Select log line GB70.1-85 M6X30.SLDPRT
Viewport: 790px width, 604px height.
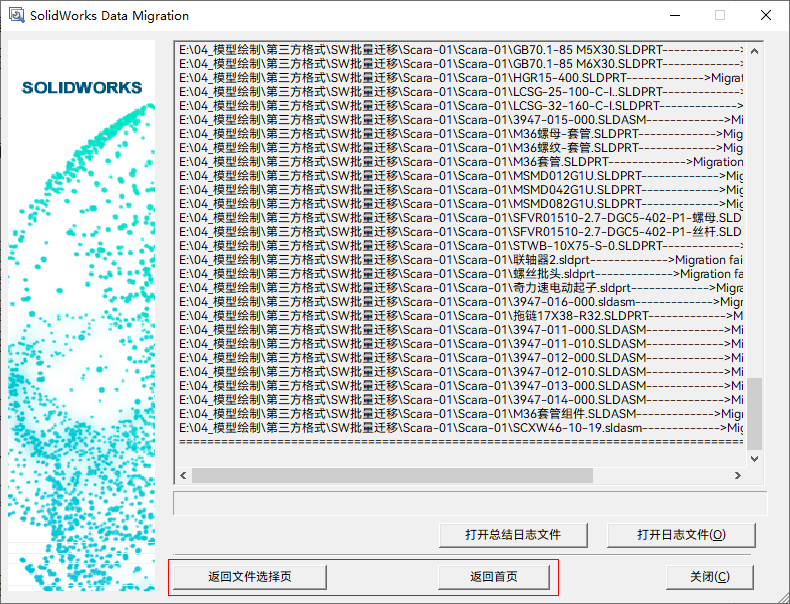[x=460, y=64]
